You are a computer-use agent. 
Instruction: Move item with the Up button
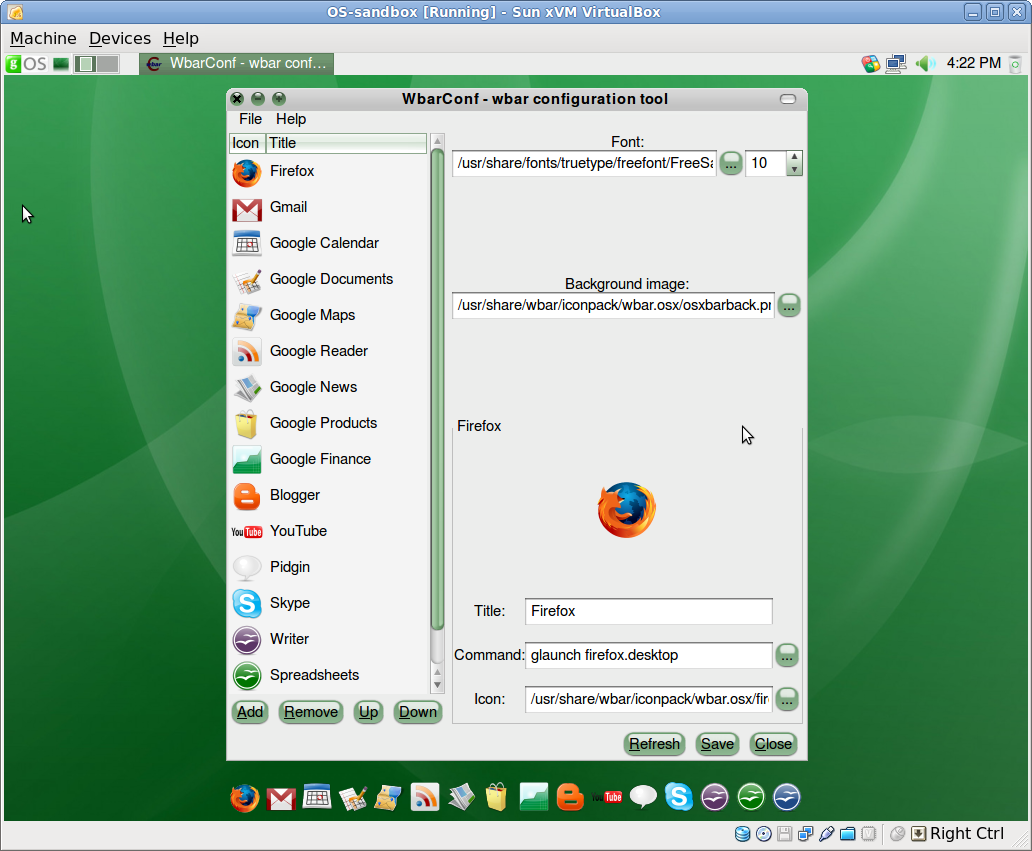point(369,712)
